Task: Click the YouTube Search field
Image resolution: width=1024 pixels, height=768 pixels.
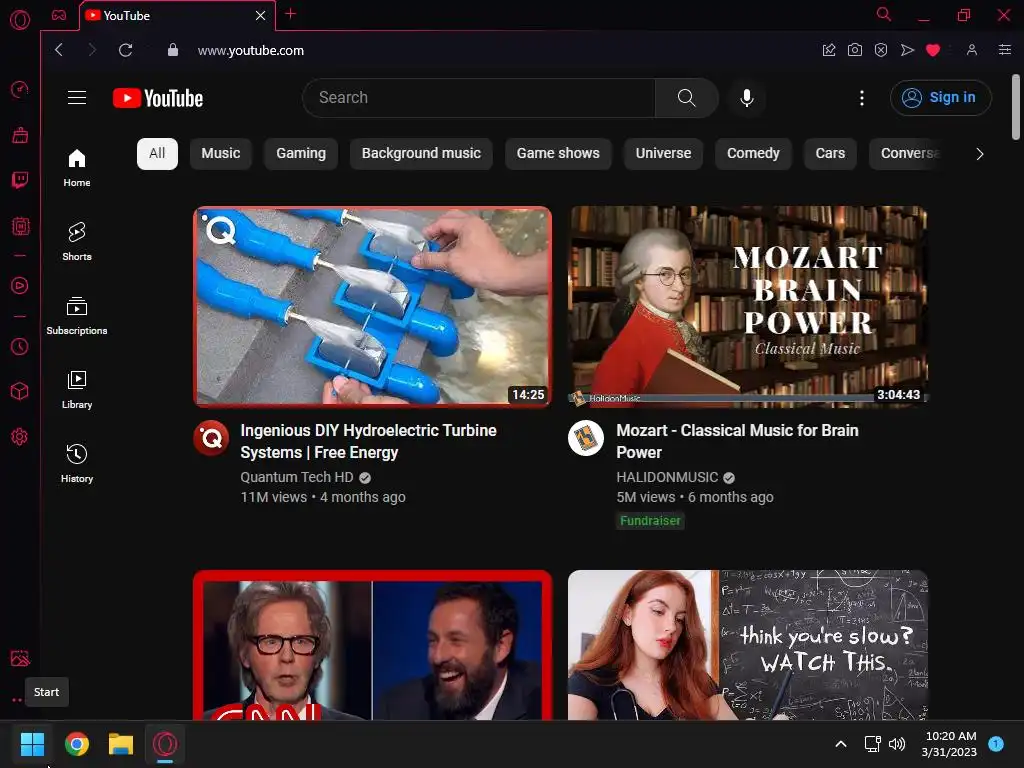Action: click(x=479, y=98)
